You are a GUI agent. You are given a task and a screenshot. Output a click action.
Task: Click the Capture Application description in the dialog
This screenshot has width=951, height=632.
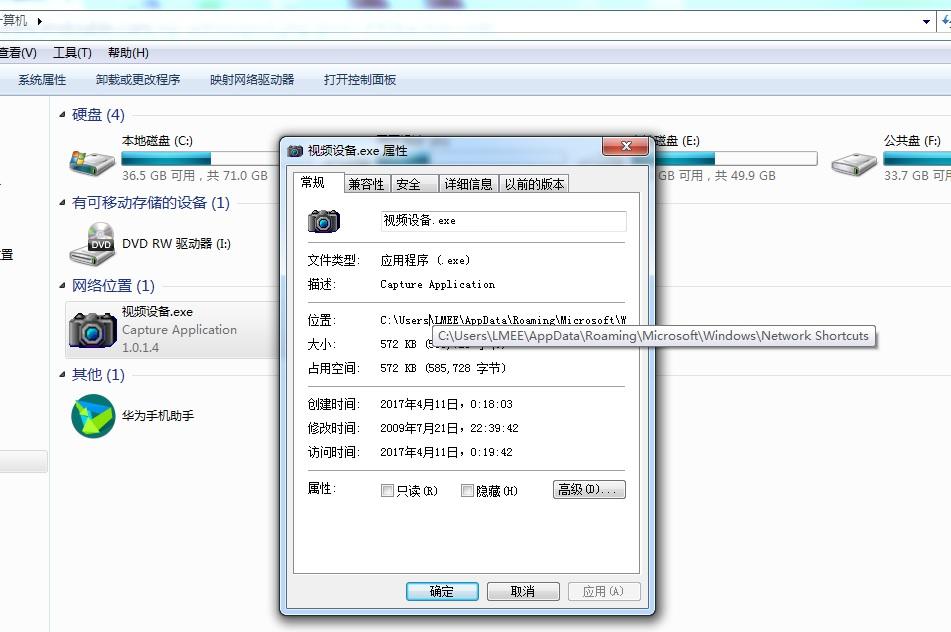click(437, 284)
